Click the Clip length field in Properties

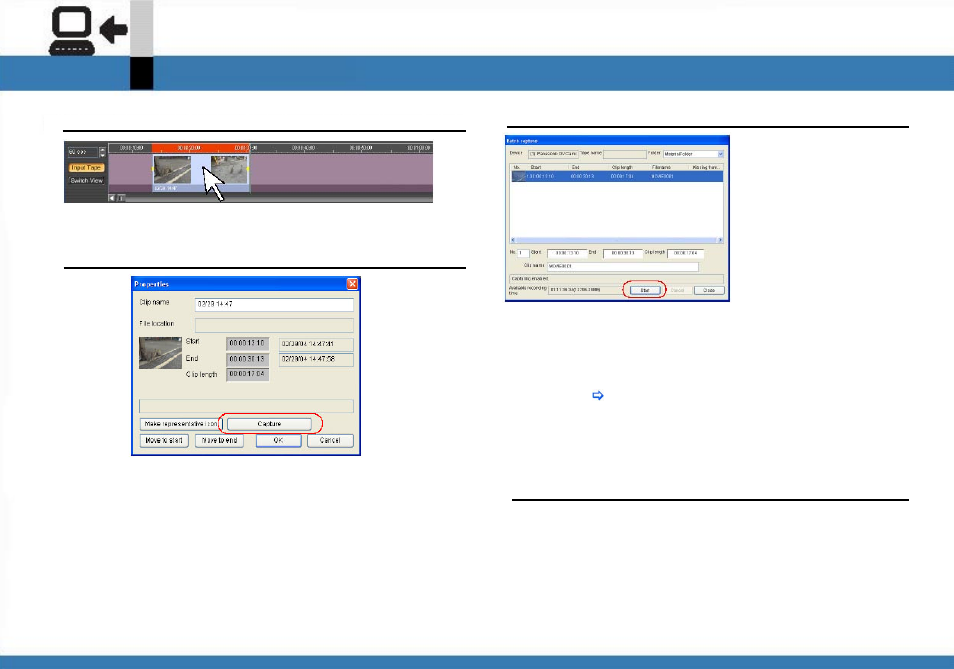coord(248,375)
